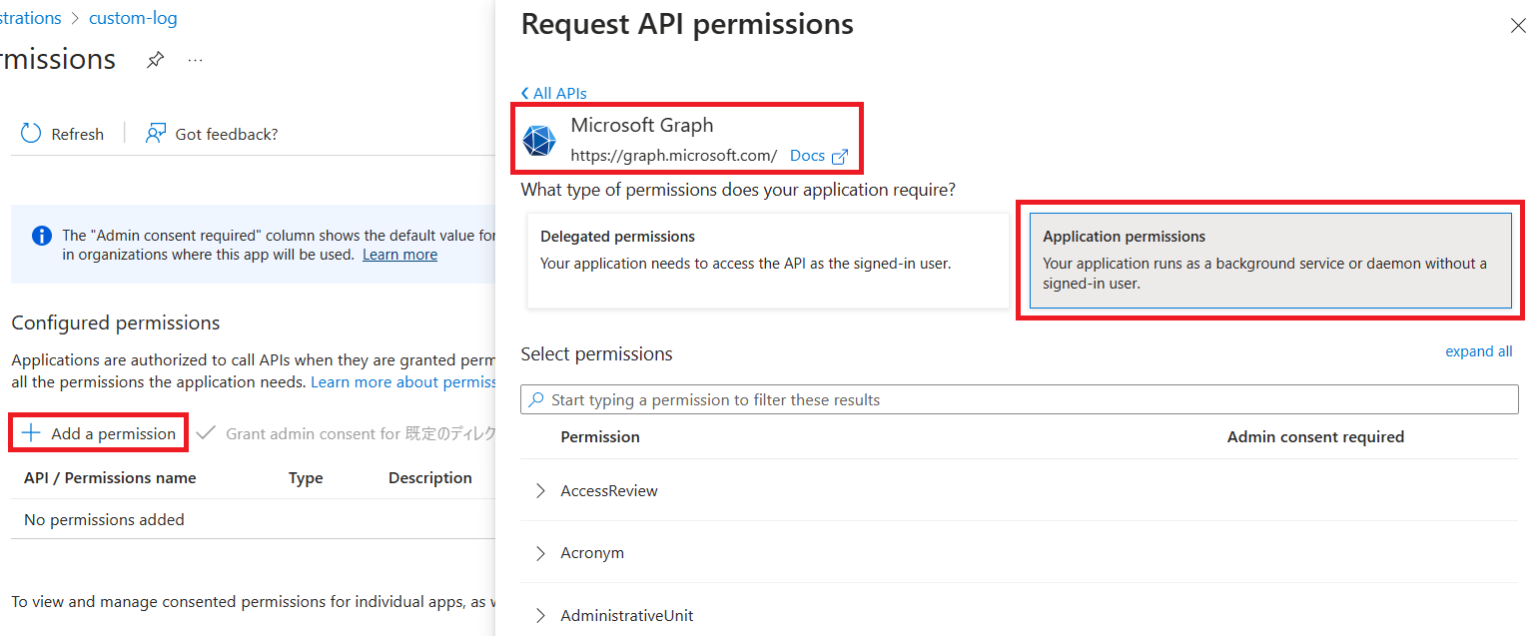Select the Application permissions card
The width and height of the screenshot is (1536, 636).
click(1270, 260)
